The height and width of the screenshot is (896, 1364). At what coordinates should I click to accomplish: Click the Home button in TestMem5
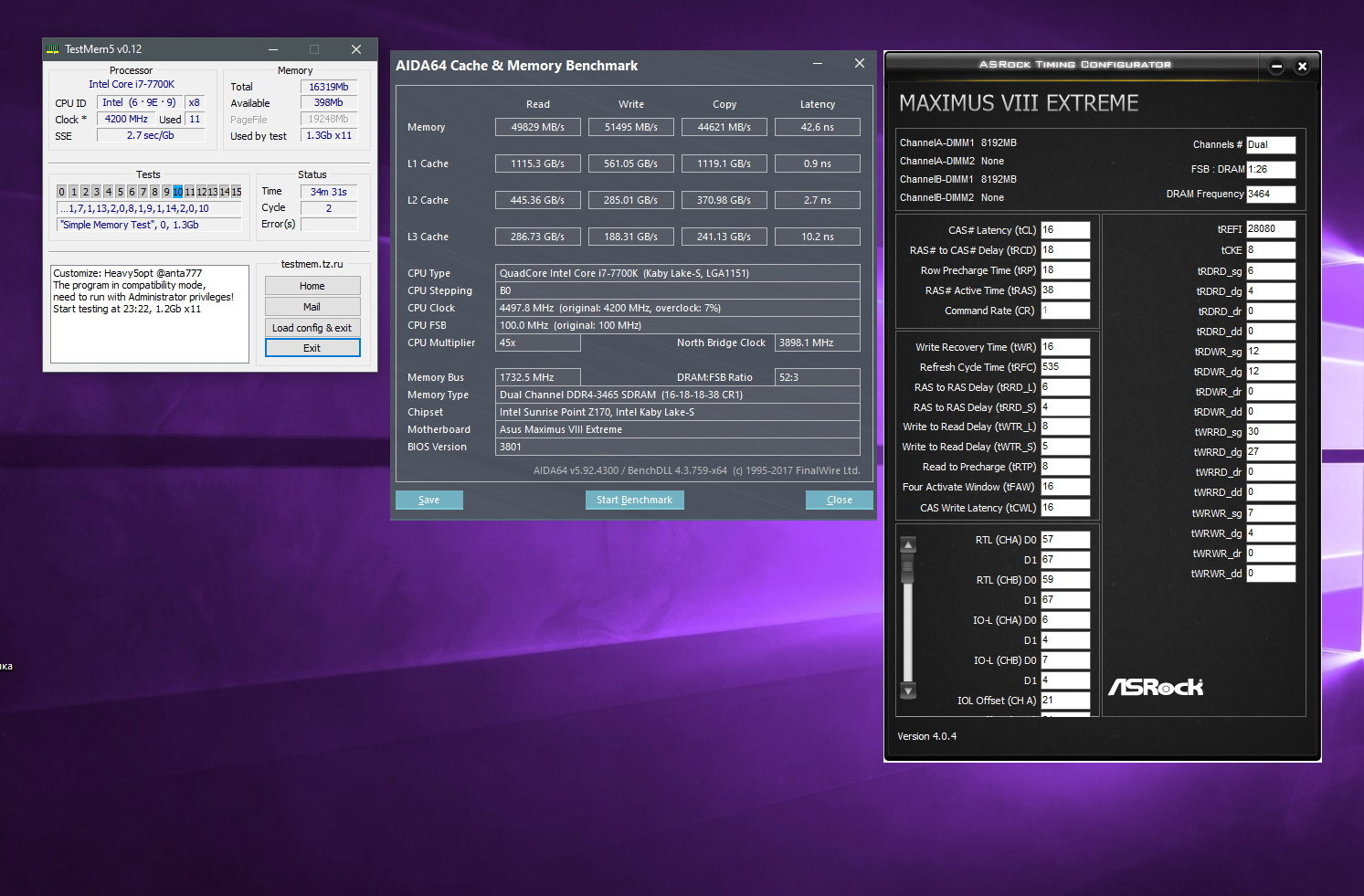[312, 286]
